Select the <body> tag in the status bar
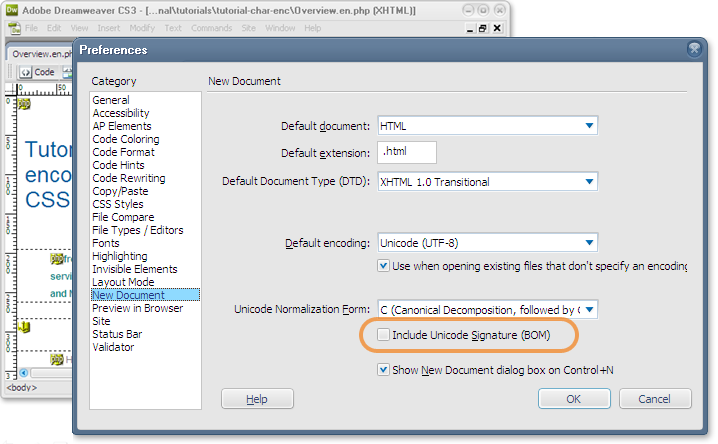 [x=22, y=386]
